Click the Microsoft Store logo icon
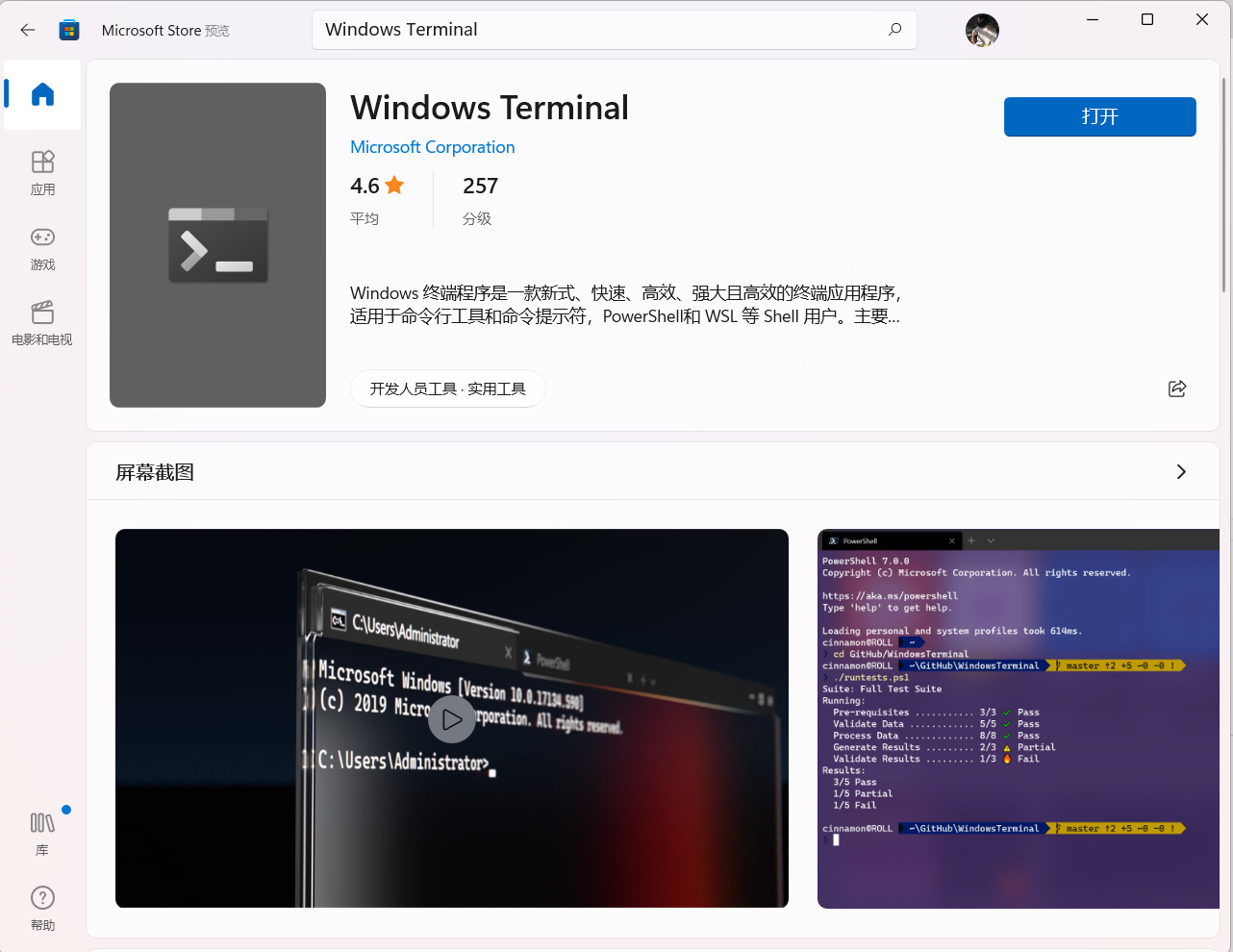This screenshot has height=952, width=1233. click(69, 30)
